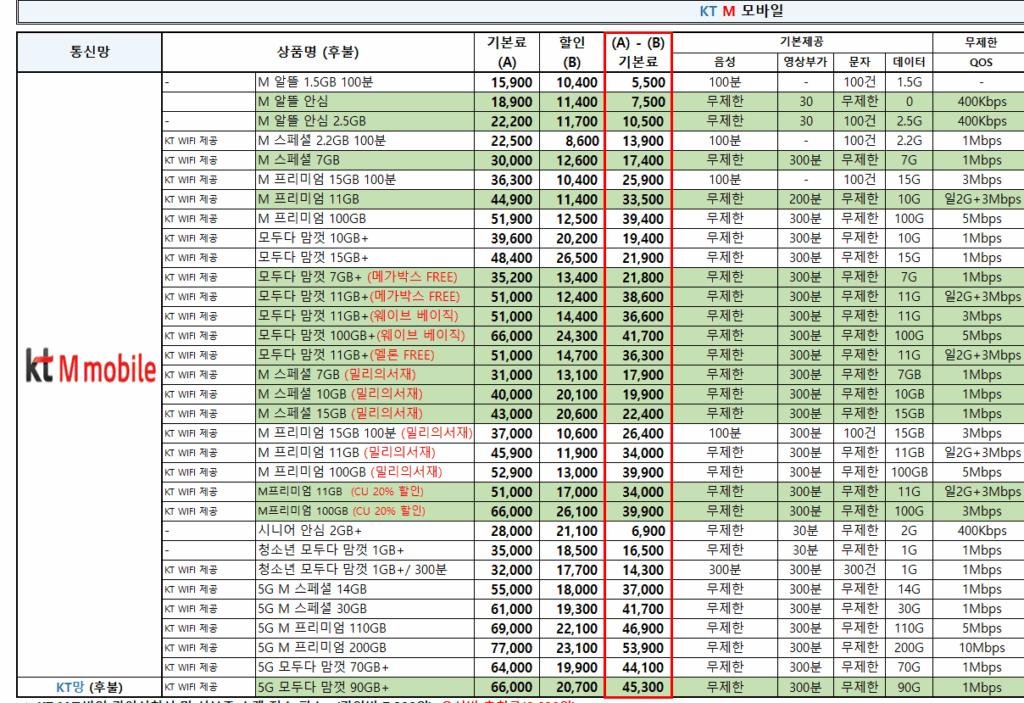
Task: Select the '5G 모두다 맘껏 70GB+' plan name
Action: click(x=323, y=668)
